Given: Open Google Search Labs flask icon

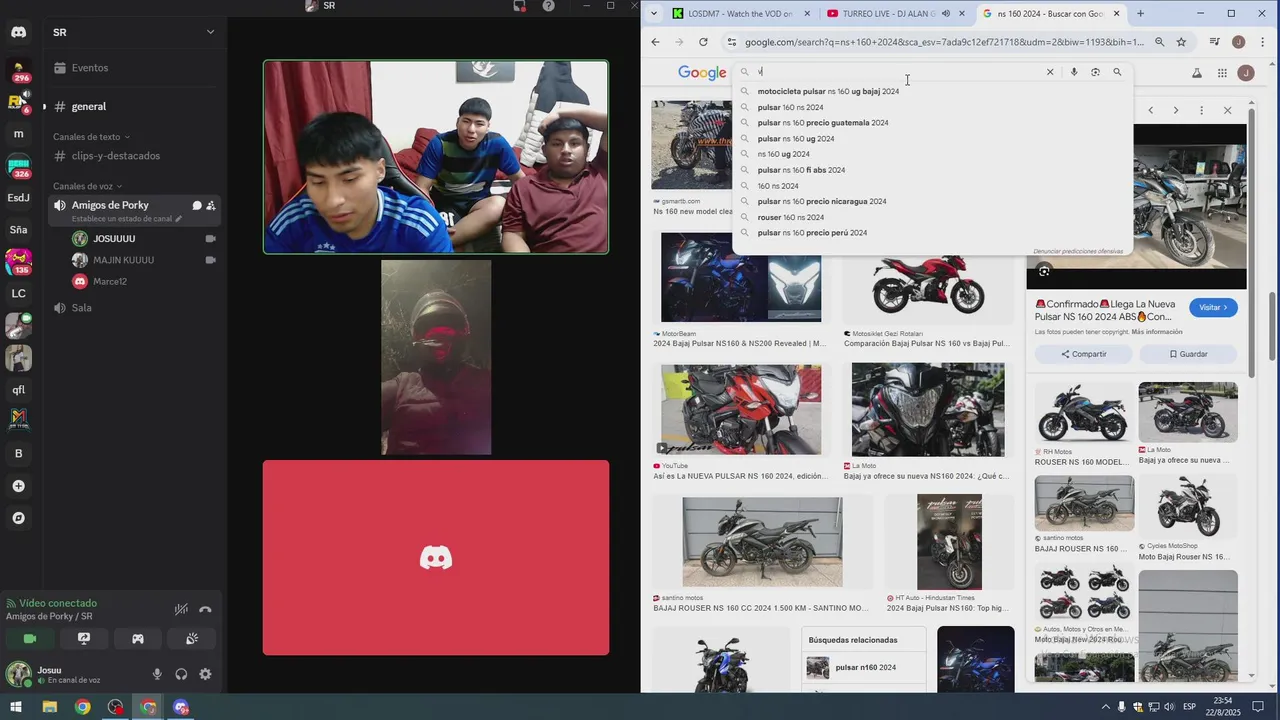Looking at the screenshot, I should [1197, 73].
